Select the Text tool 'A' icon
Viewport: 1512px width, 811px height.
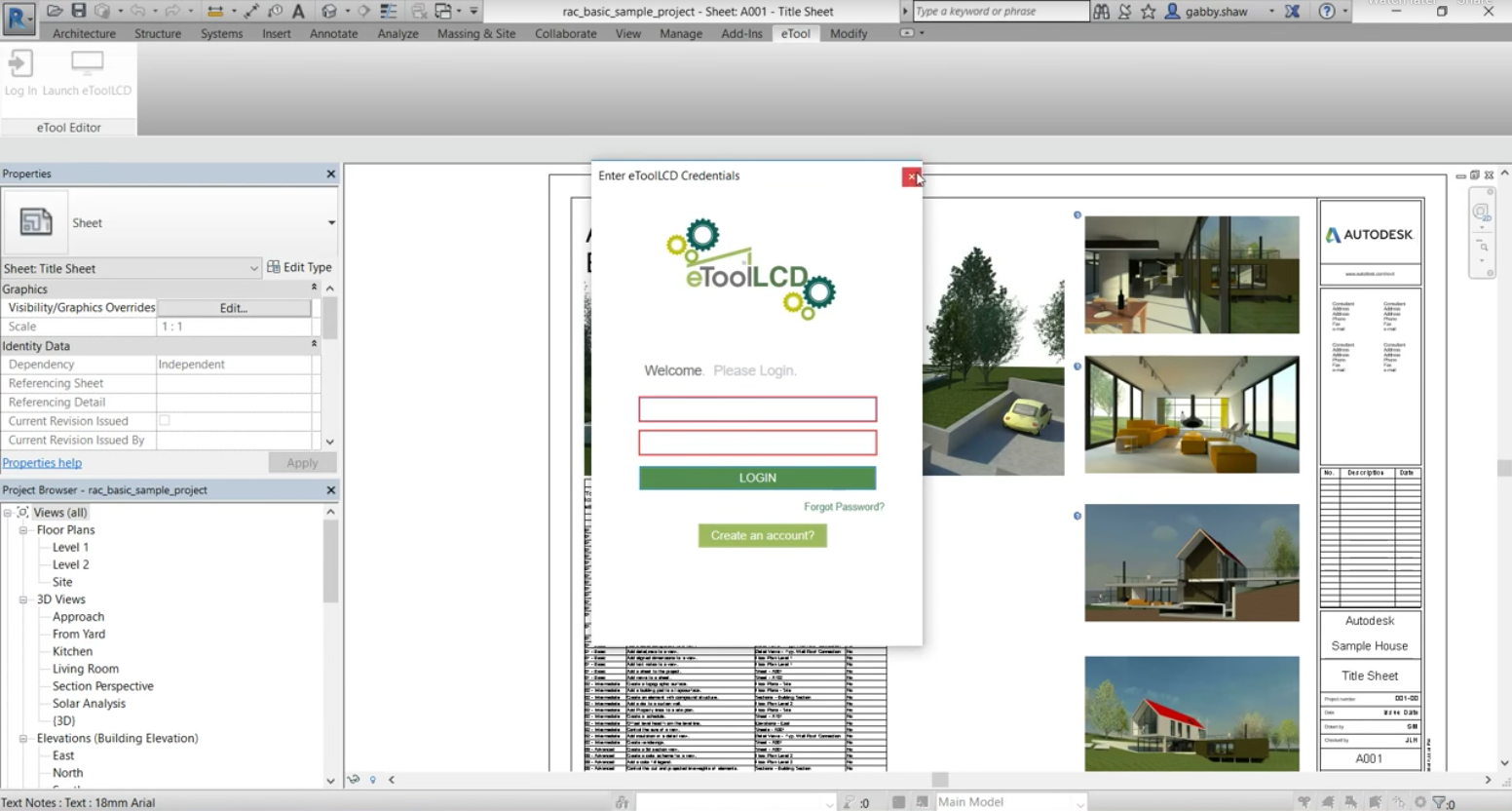click(298, 11)
